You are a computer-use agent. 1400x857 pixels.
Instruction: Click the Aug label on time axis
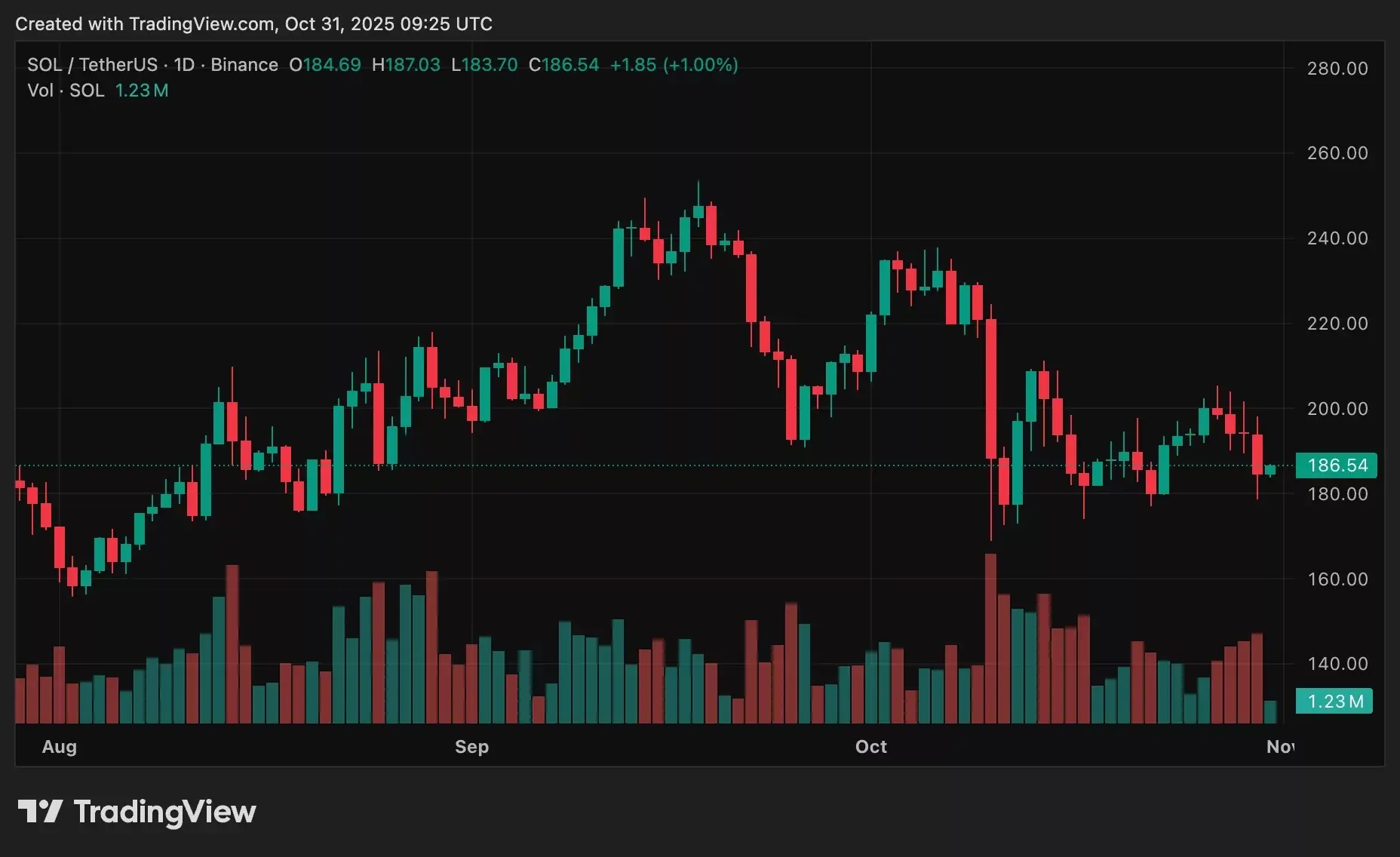(60, 747)
